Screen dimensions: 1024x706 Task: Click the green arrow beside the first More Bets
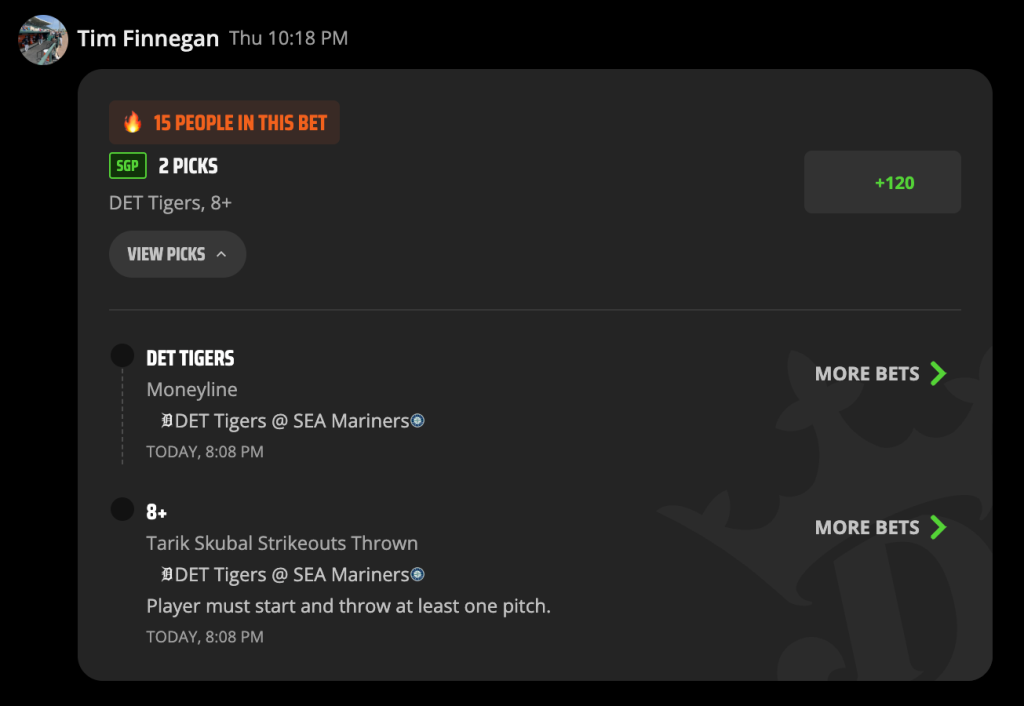click(x=938, y=374)
